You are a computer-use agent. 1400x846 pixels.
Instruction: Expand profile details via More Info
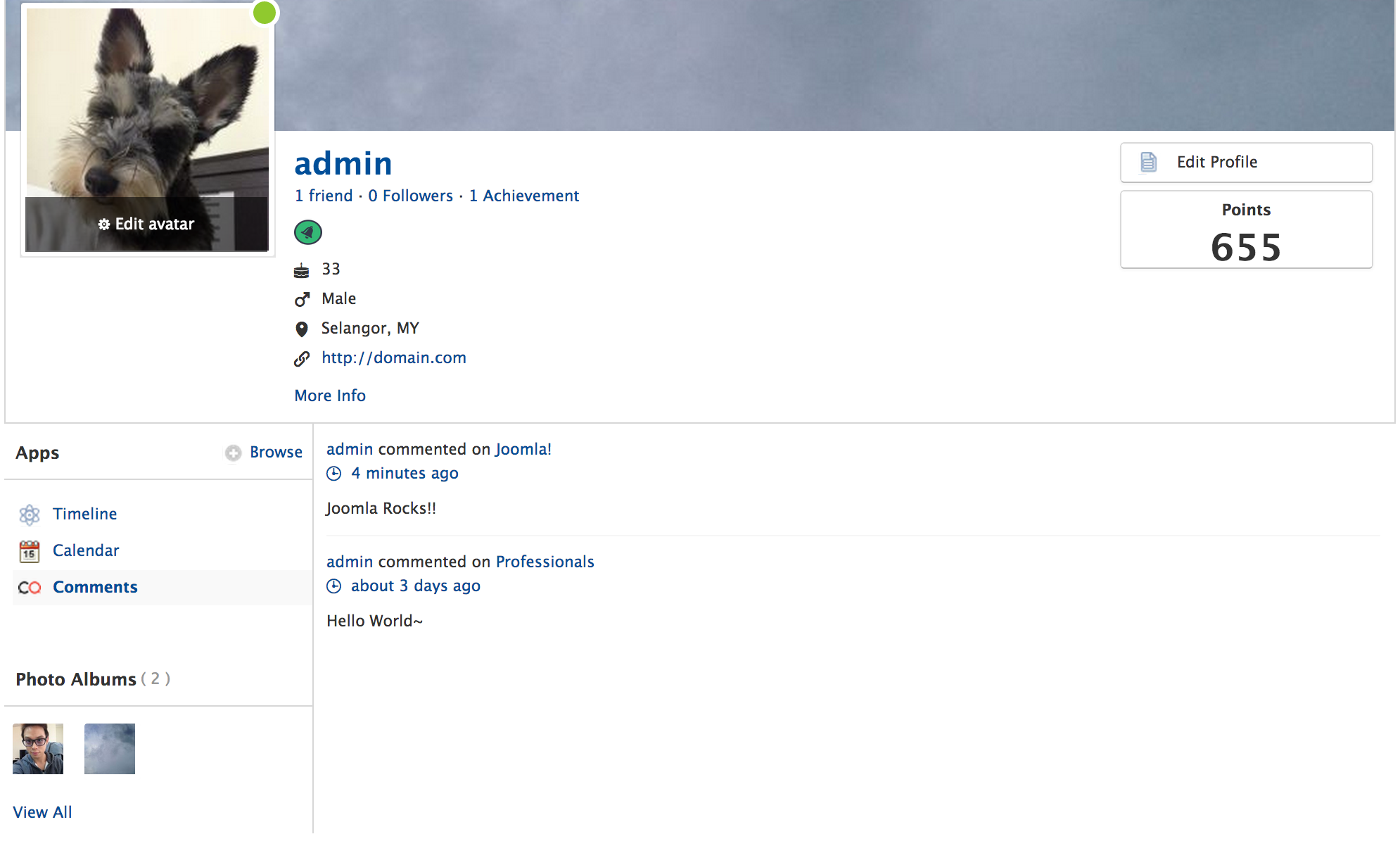(330, 396)
